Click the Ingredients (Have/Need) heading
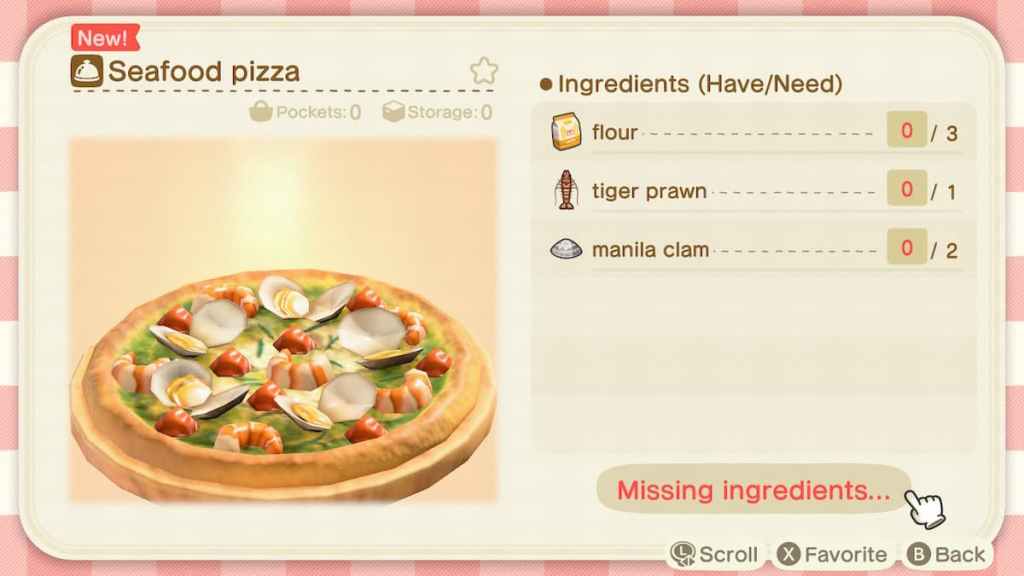1024x576 pixels. (699, 84)
